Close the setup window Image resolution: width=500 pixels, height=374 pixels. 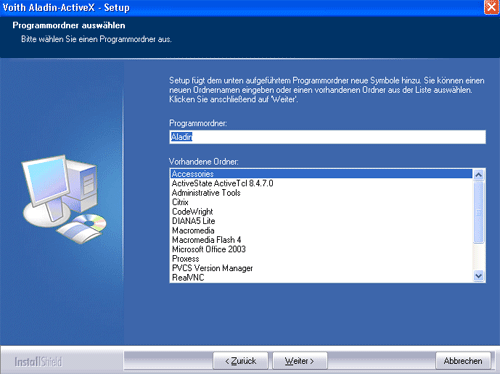[491, 7]
